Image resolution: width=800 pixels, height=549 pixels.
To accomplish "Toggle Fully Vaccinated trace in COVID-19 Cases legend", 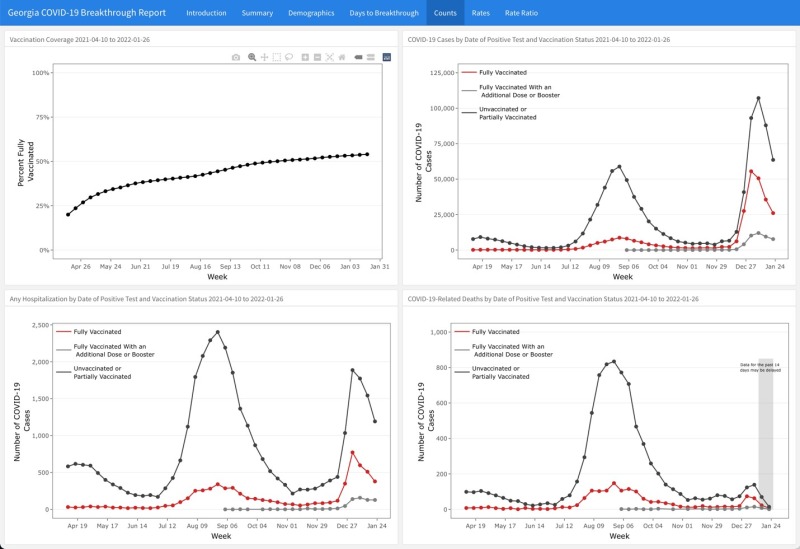I will 494,72.
